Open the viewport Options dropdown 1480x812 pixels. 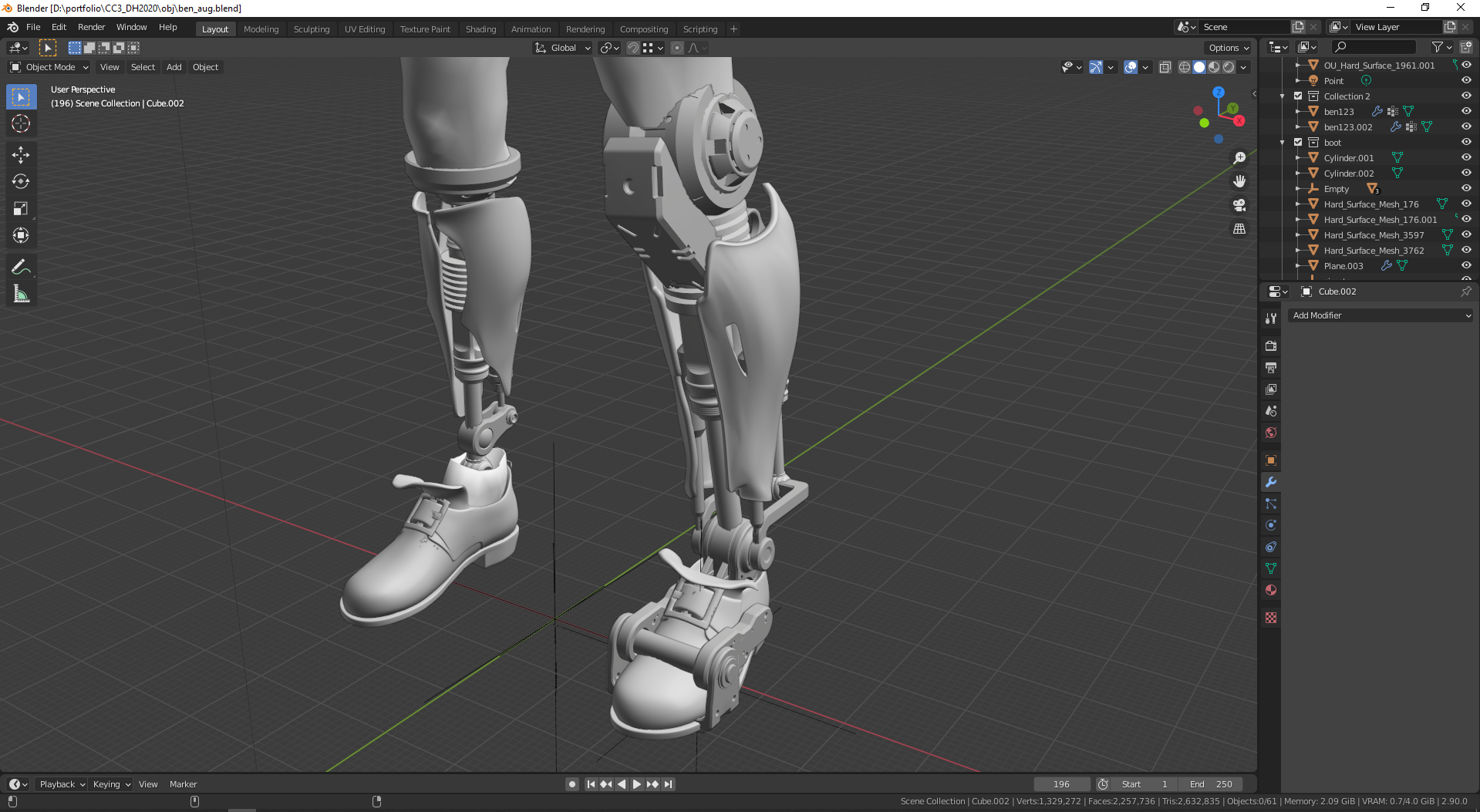(1229, 48)
